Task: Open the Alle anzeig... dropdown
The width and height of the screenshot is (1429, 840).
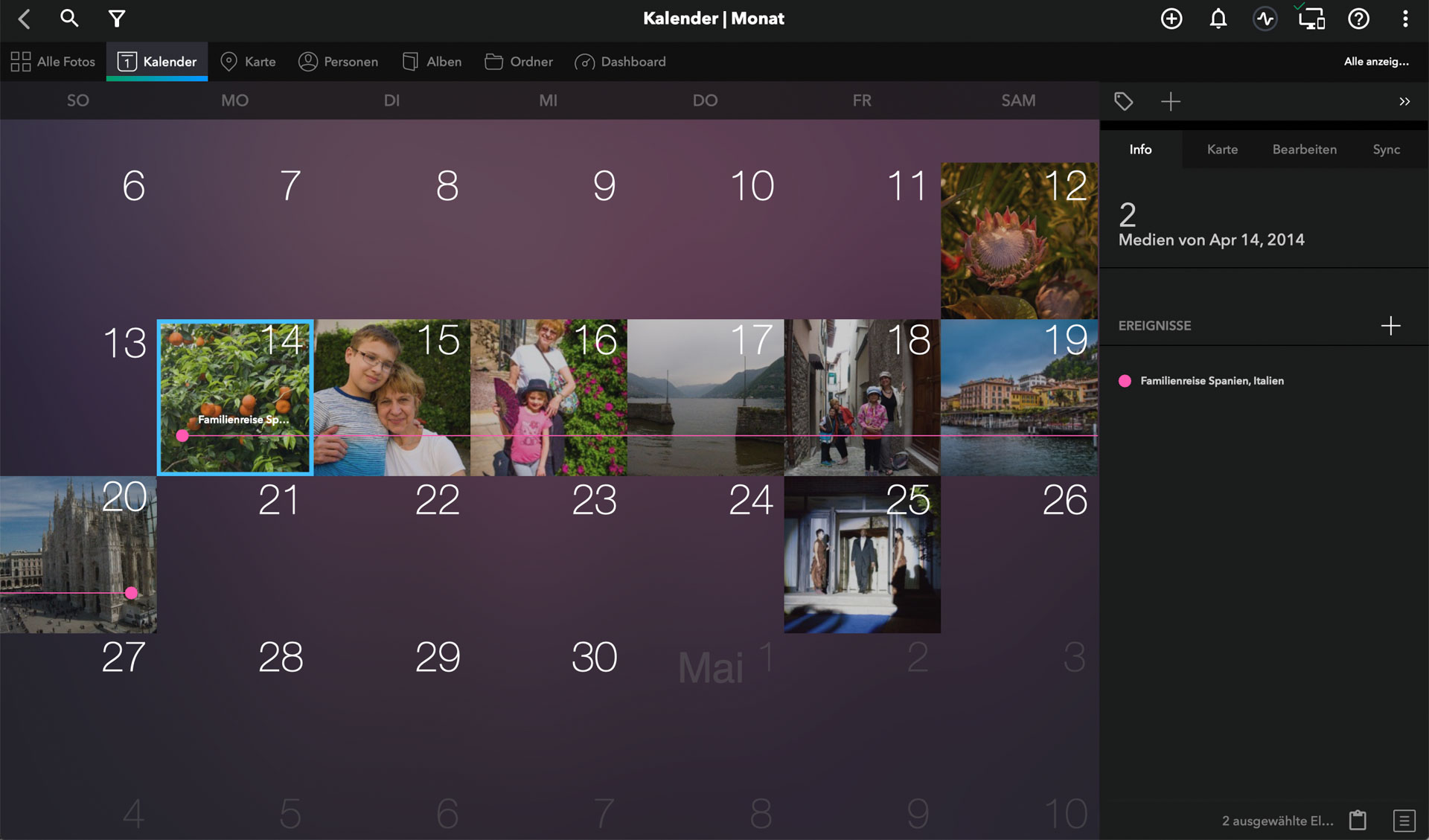Action: click(1376, 62)
